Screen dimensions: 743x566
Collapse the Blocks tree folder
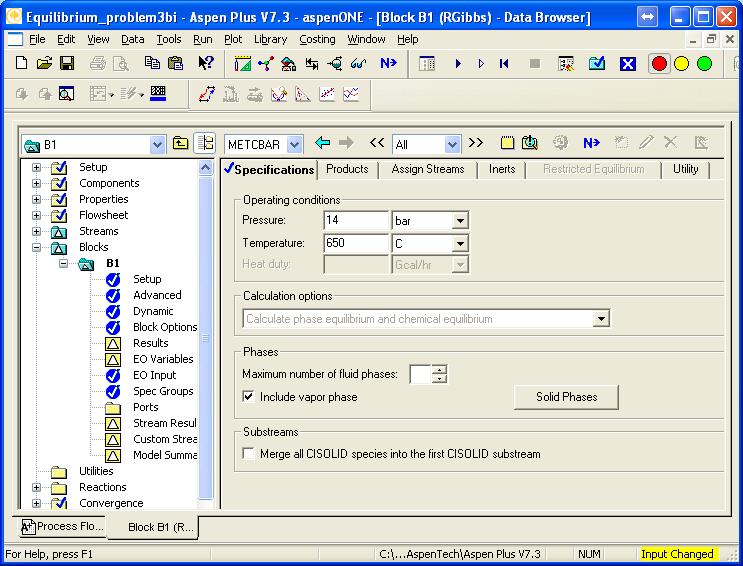coord(36,247)
